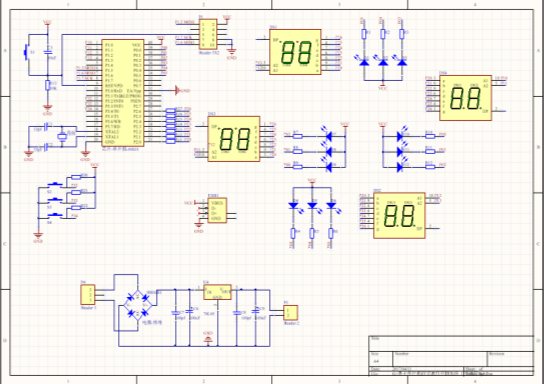This screenshot has width=544, height=384.
Task: Select the lower-right seven-segment display module
Action: point(399,215)
